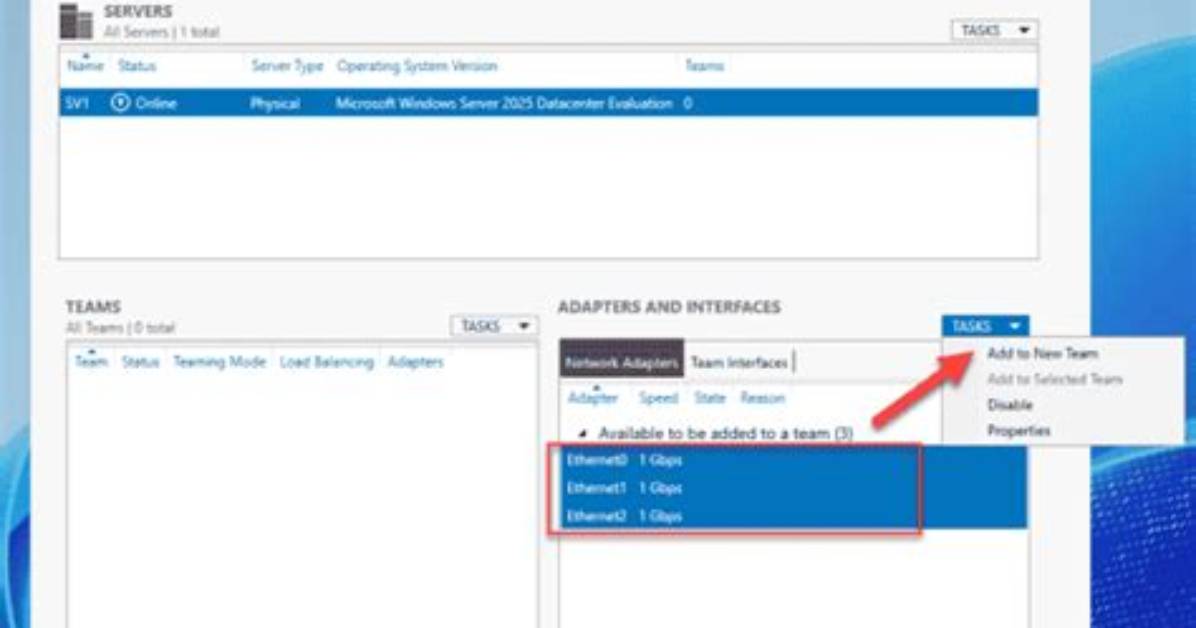Image resolution: width=1196 pixels, height=628 pixels.
Task: Sort servers by Server Type column
Action: coord(287,66)
